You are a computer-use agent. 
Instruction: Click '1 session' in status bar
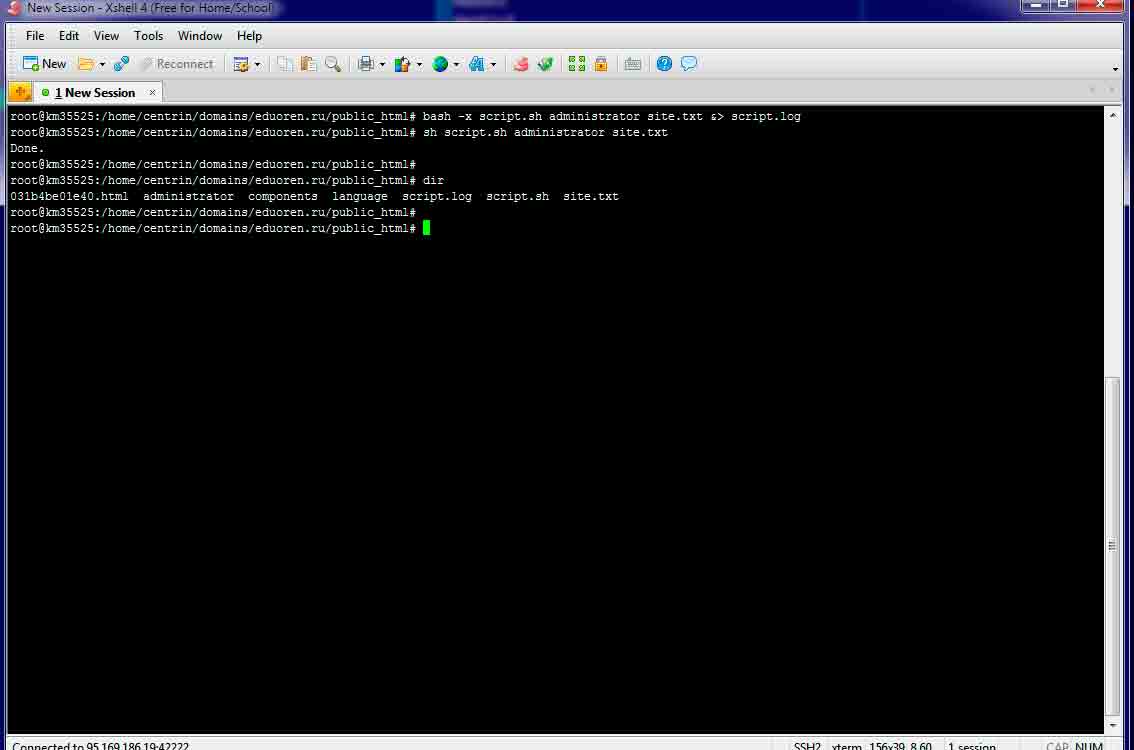coord(971,746)
